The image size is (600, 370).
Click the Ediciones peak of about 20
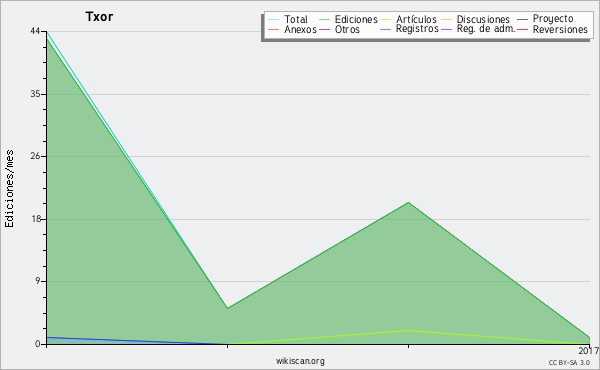pyautogui.click(x=409, y=202)
